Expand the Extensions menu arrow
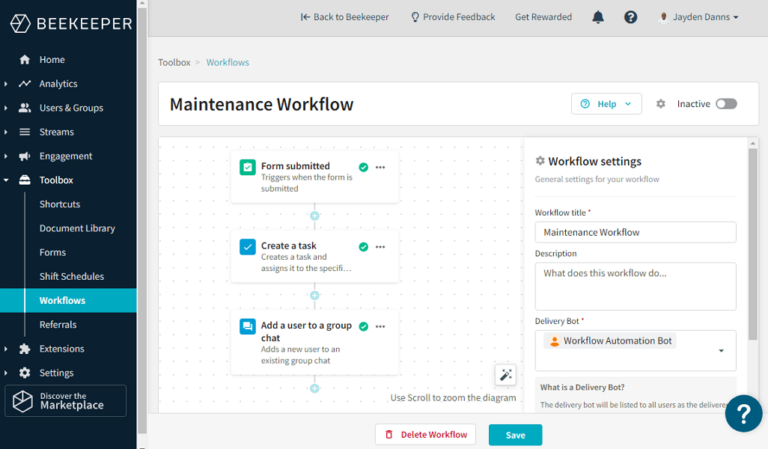The height and width of the screenshot is (449, 768). [6, 349]
